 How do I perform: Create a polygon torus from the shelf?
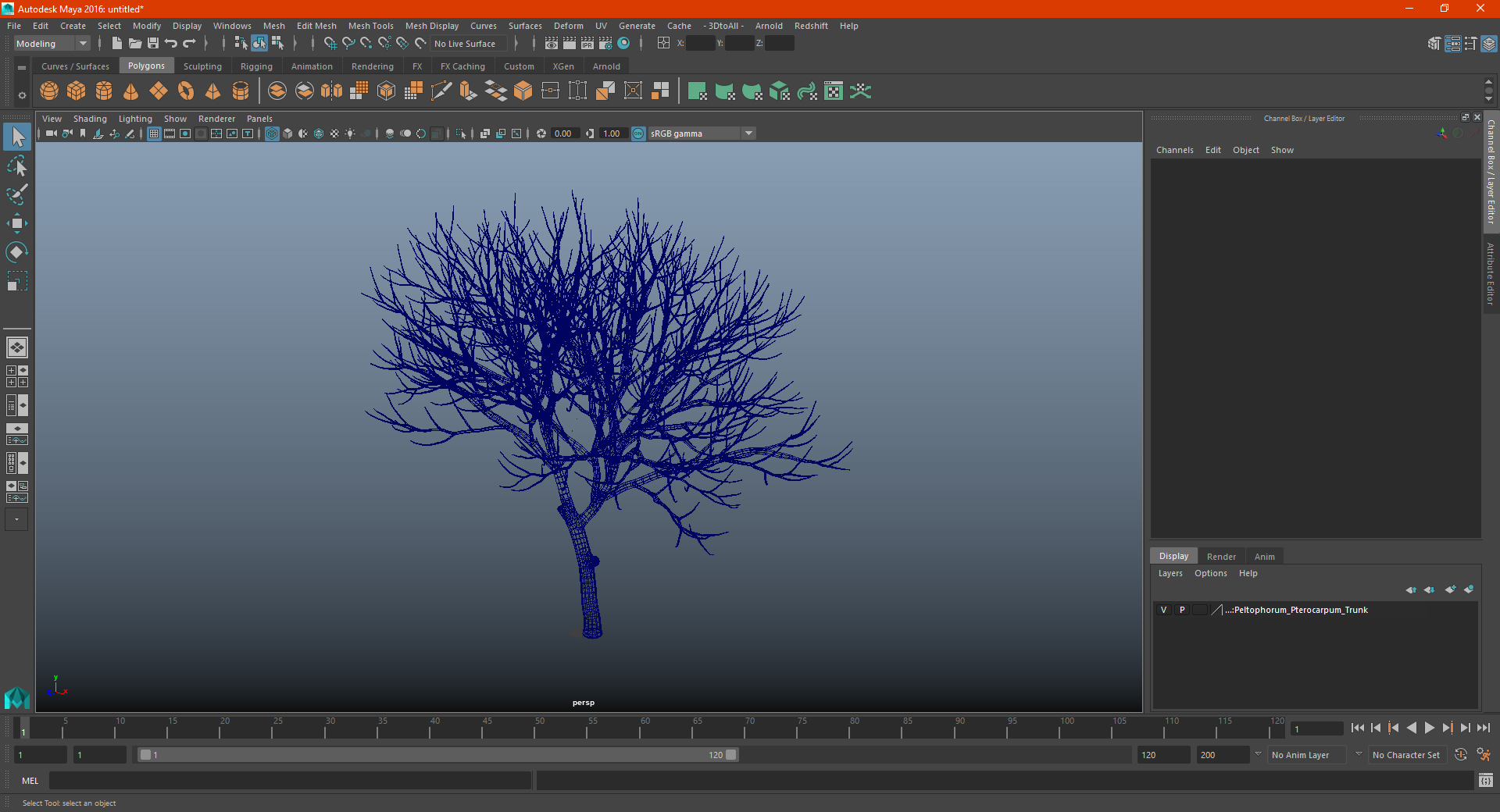tap(186, 91)
